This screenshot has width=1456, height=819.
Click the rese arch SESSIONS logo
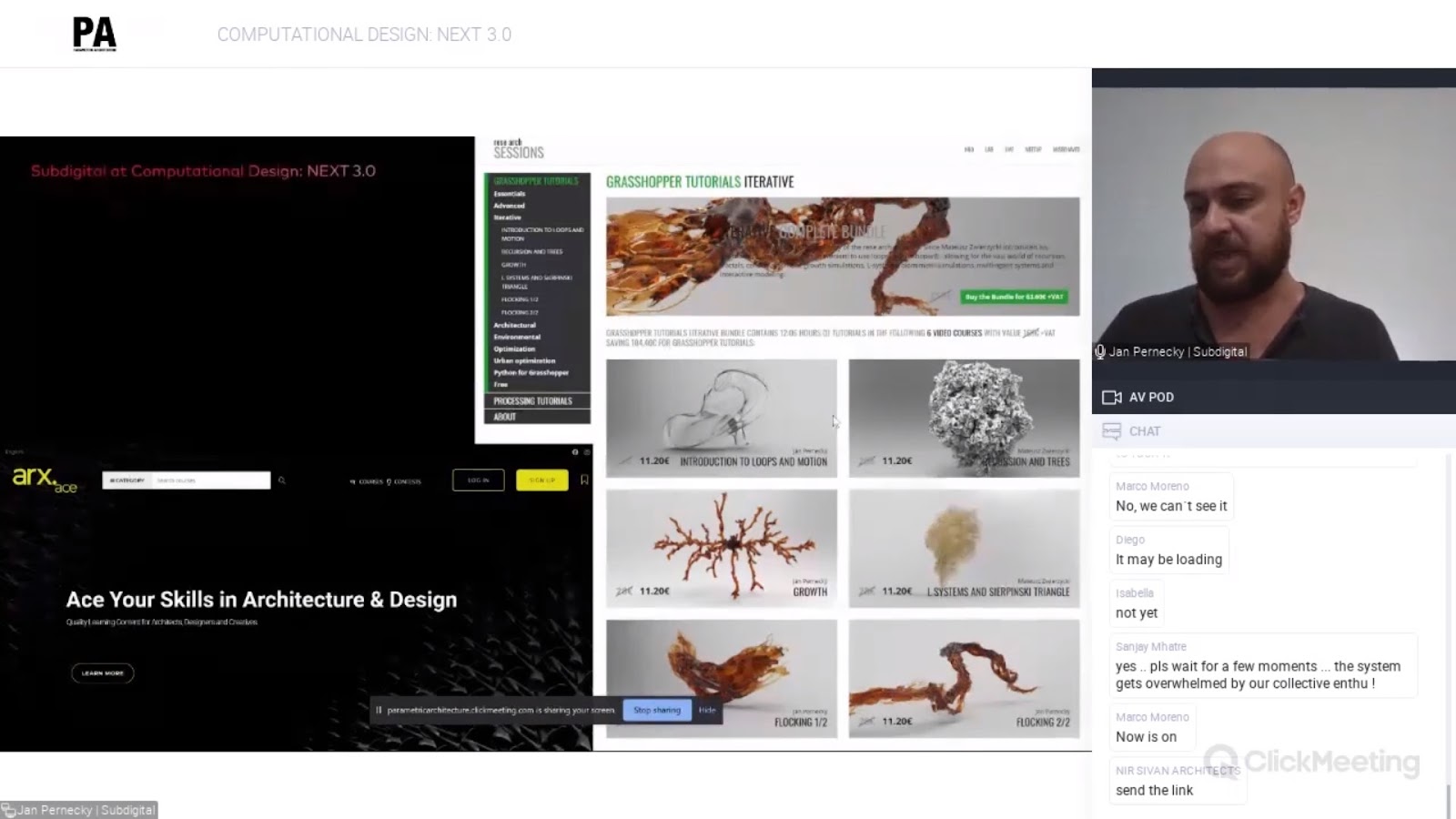(519, 149)
